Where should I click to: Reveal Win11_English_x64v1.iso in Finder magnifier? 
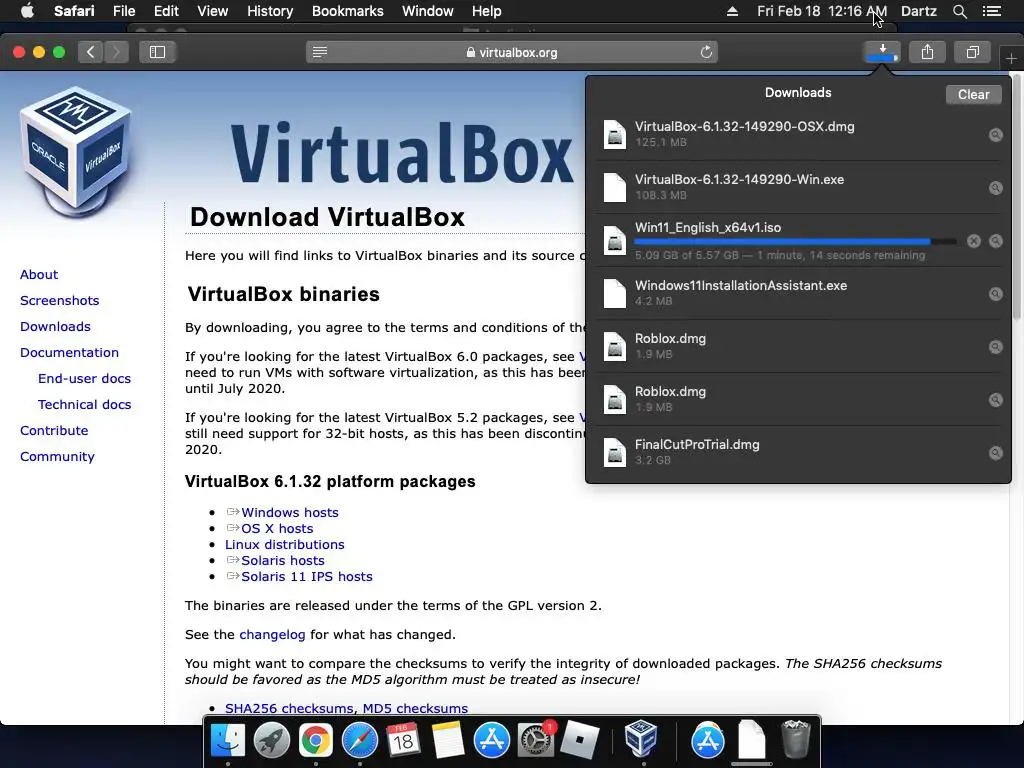coord(995,241)
